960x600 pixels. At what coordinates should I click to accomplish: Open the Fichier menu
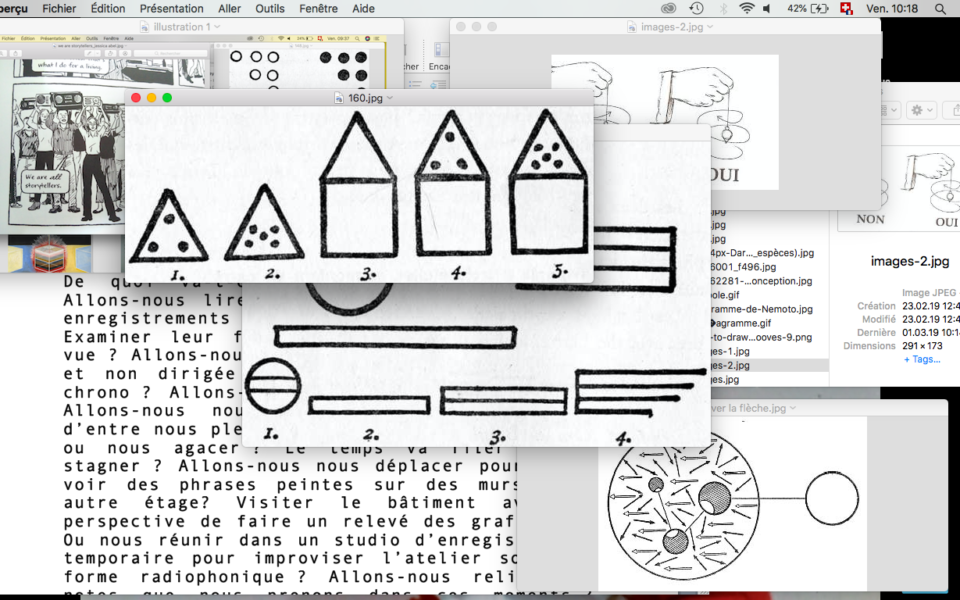click(x=59, y=8)
